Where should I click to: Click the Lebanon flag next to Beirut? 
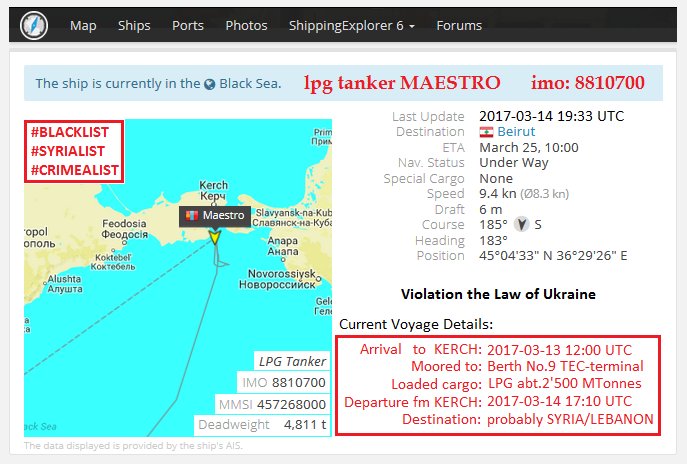pos(487,132)
